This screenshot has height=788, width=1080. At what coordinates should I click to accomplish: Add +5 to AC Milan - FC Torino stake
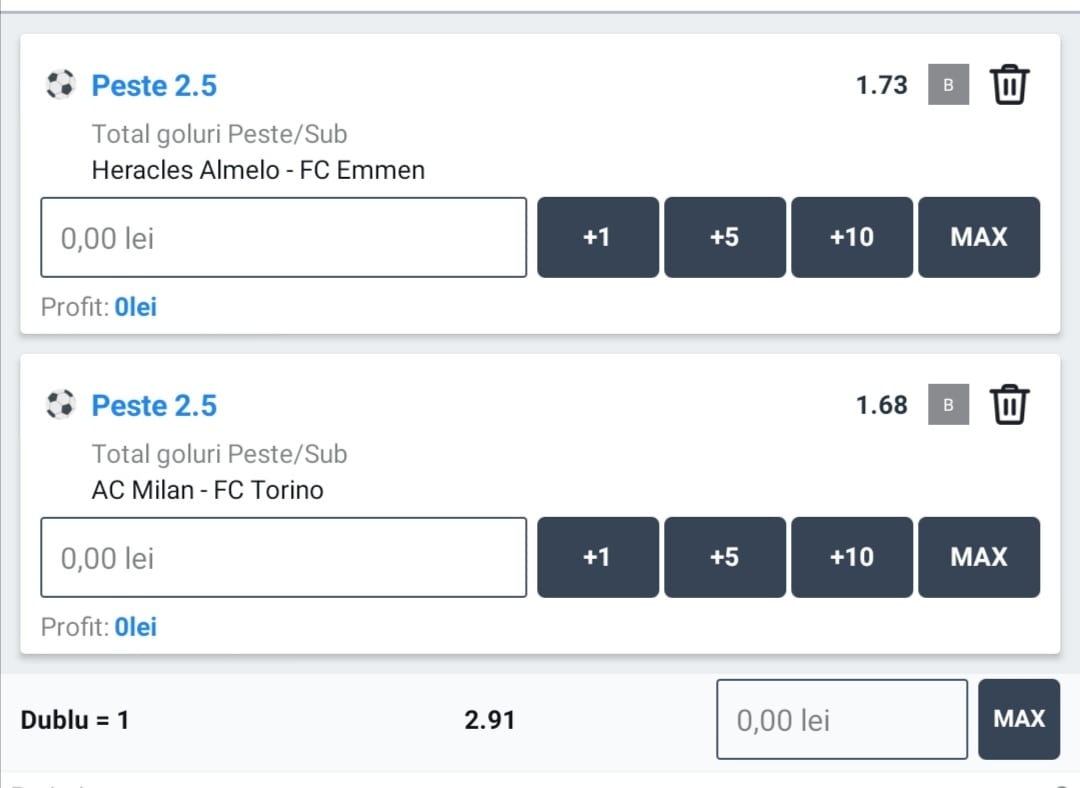pos(725,557)
